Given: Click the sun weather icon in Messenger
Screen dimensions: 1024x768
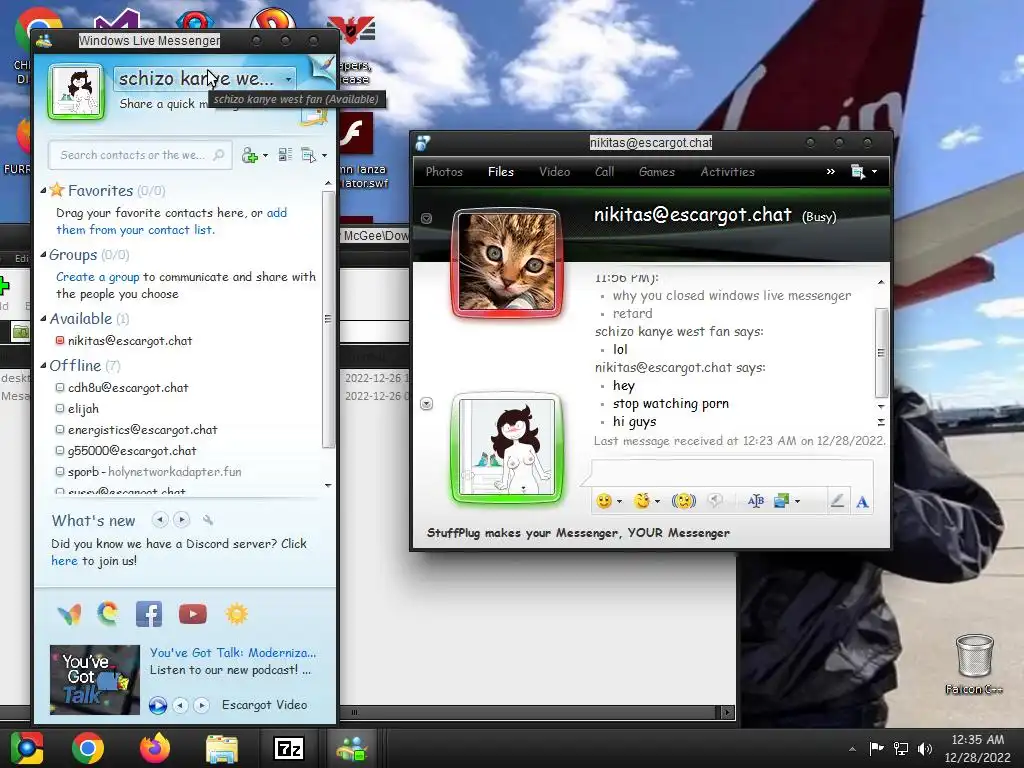Looking at the screenshot, I should pyautogui.click(x=236, y=615).
